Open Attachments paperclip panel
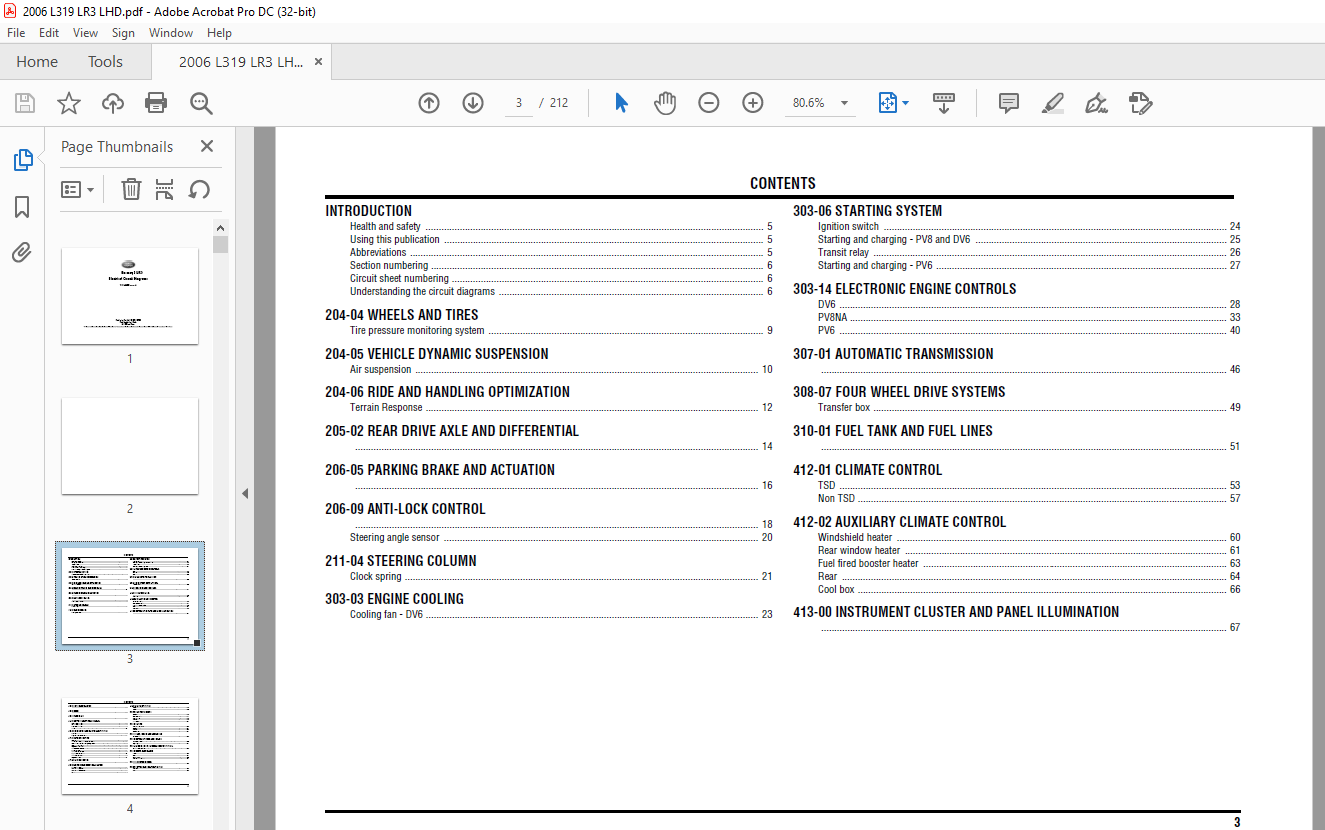1325x830 pixels. coord(22,252)
